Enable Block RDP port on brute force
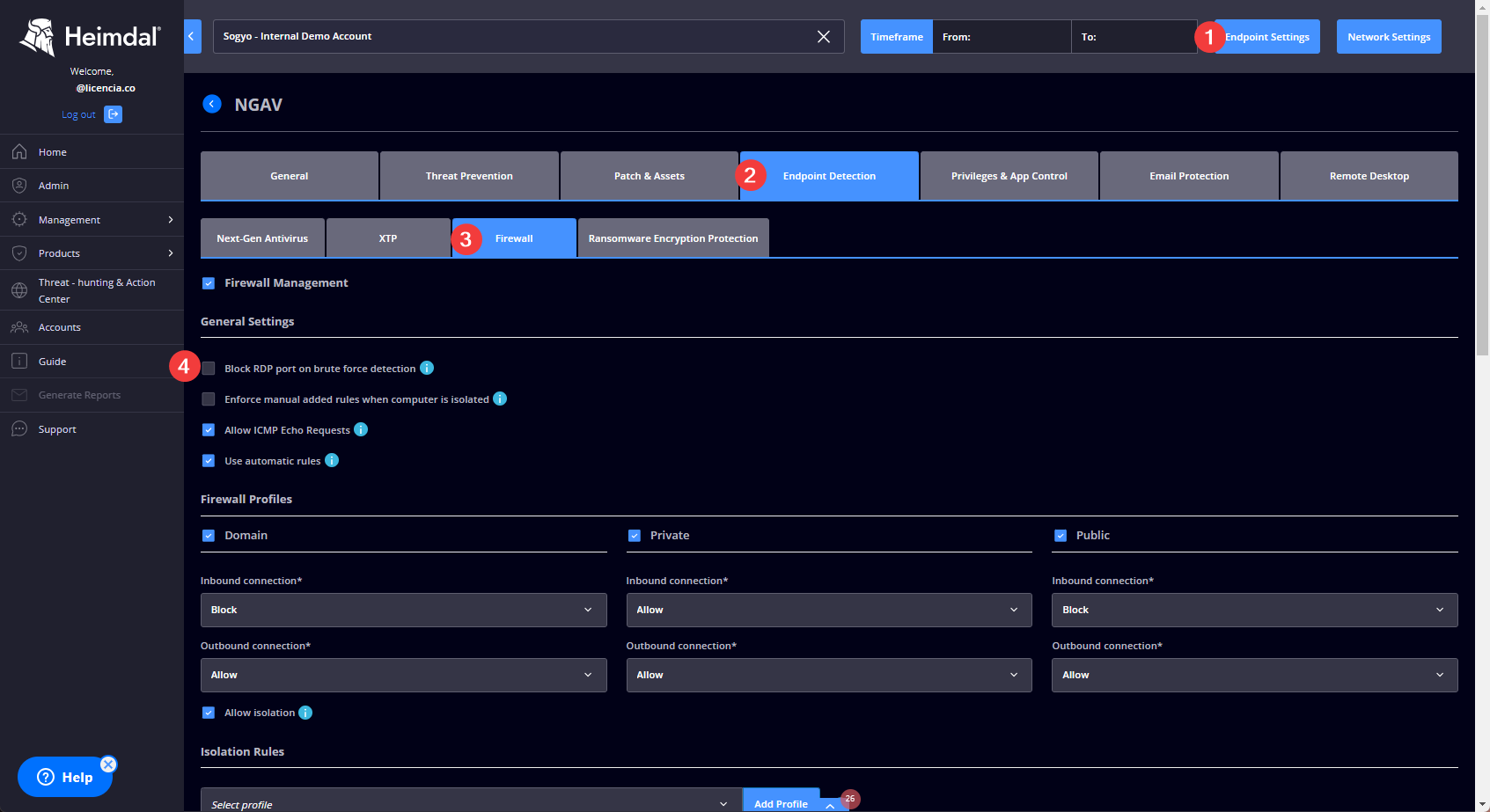This screenshot has width=1490, height=812. [x=209, y=368]
